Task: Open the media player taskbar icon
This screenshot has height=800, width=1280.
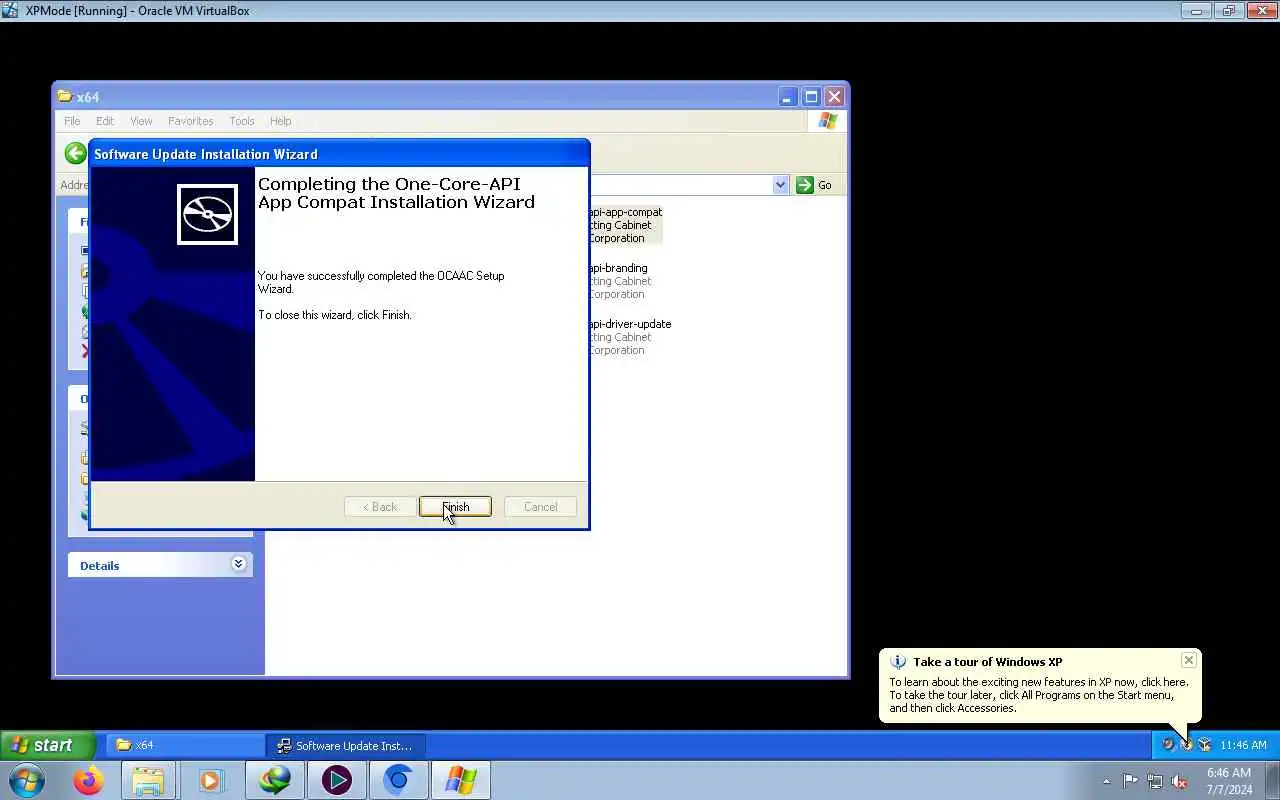Action: (211, 780)
